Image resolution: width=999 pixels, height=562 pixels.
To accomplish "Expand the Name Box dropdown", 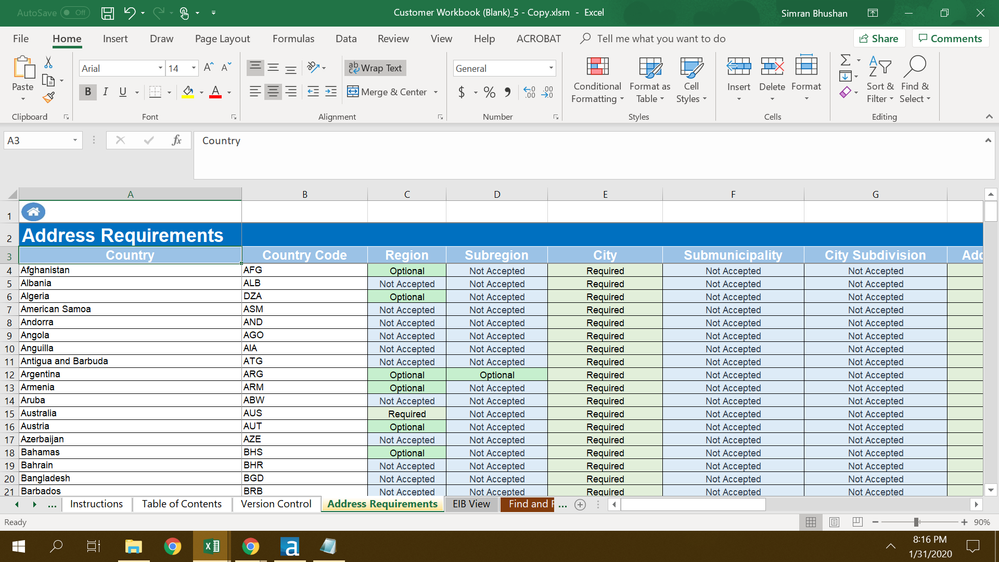I will tap(75, 141).
